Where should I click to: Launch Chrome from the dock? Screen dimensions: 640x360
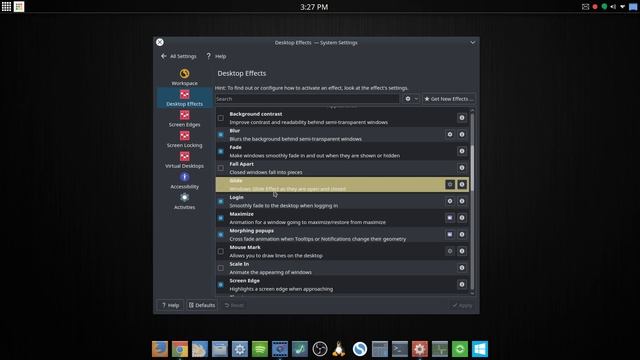pyautogui.click(x=180, y=349)
